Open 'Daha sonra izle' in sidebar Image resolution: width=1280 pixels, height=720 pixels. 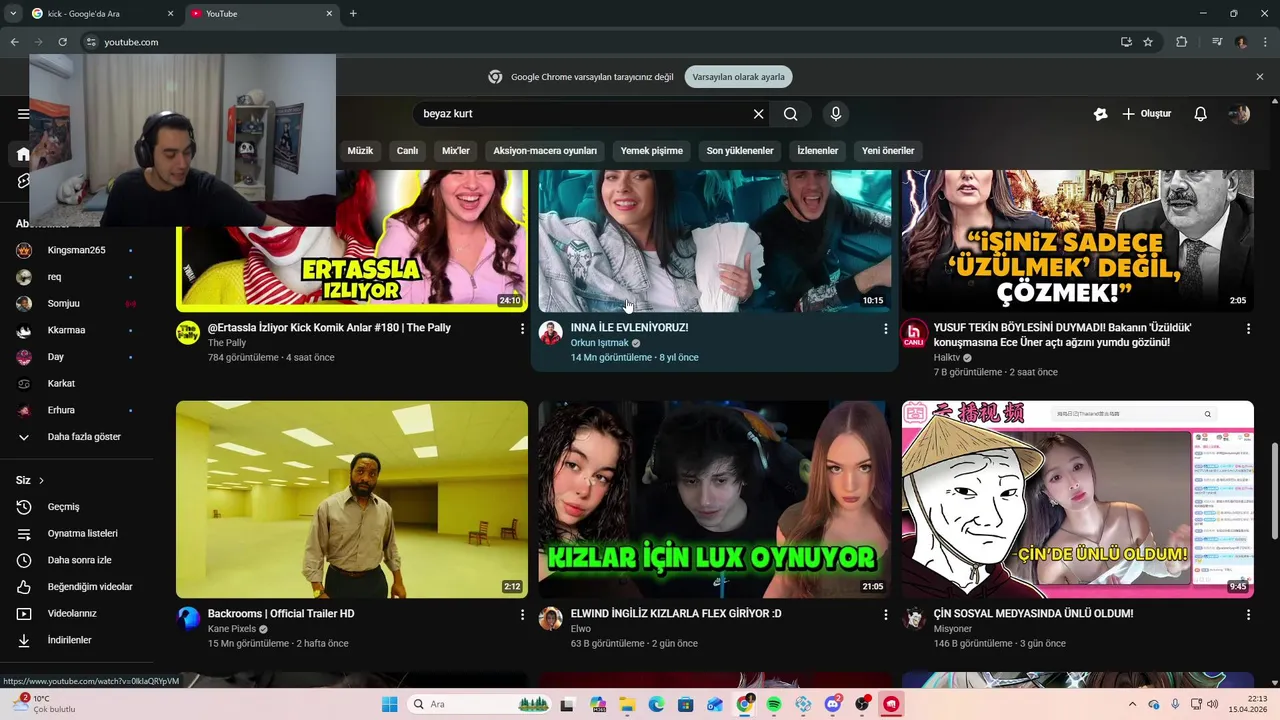[79, 560]
